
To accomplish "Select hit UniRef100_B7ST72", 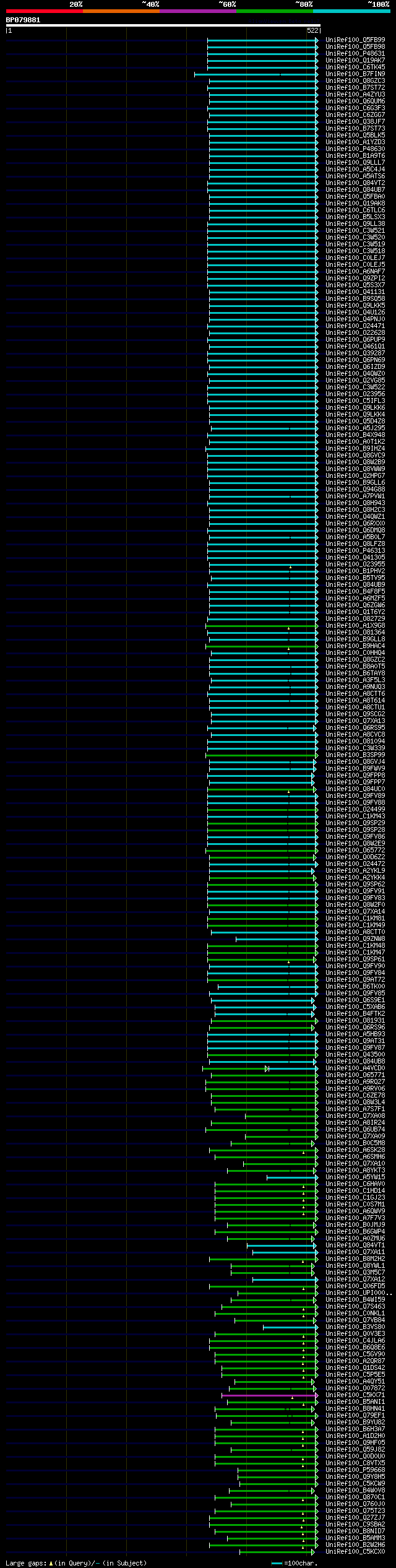I will coord(355,87).
